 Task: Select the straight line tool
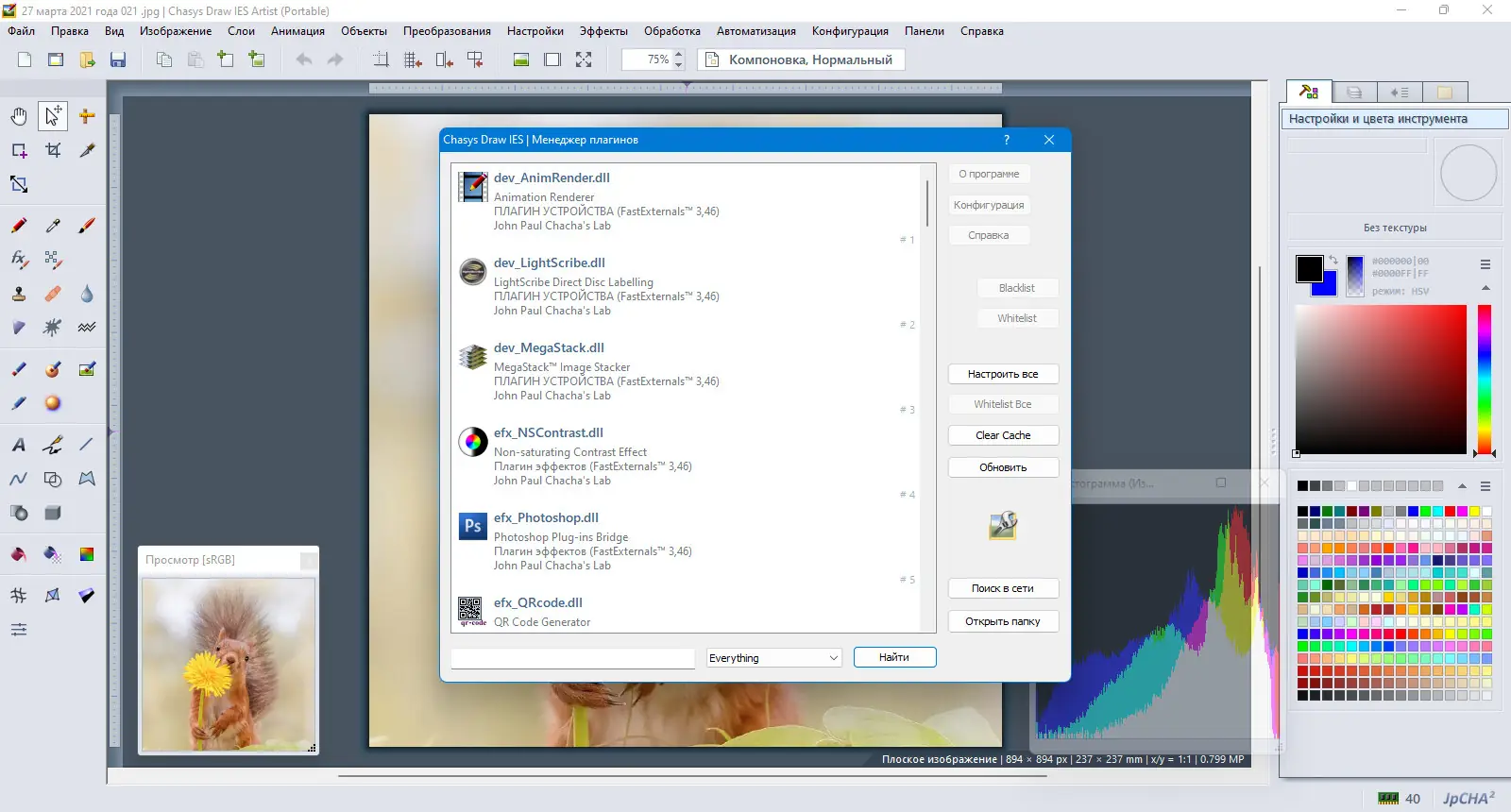coord(87,445)
